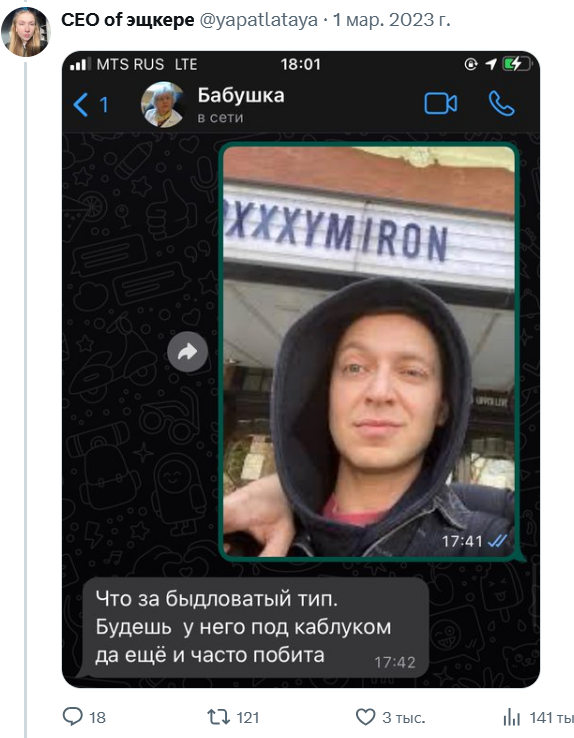Tap the phone call icon
Image resolution: width=574 pixels, height=738 pixels.
point(502,104)
